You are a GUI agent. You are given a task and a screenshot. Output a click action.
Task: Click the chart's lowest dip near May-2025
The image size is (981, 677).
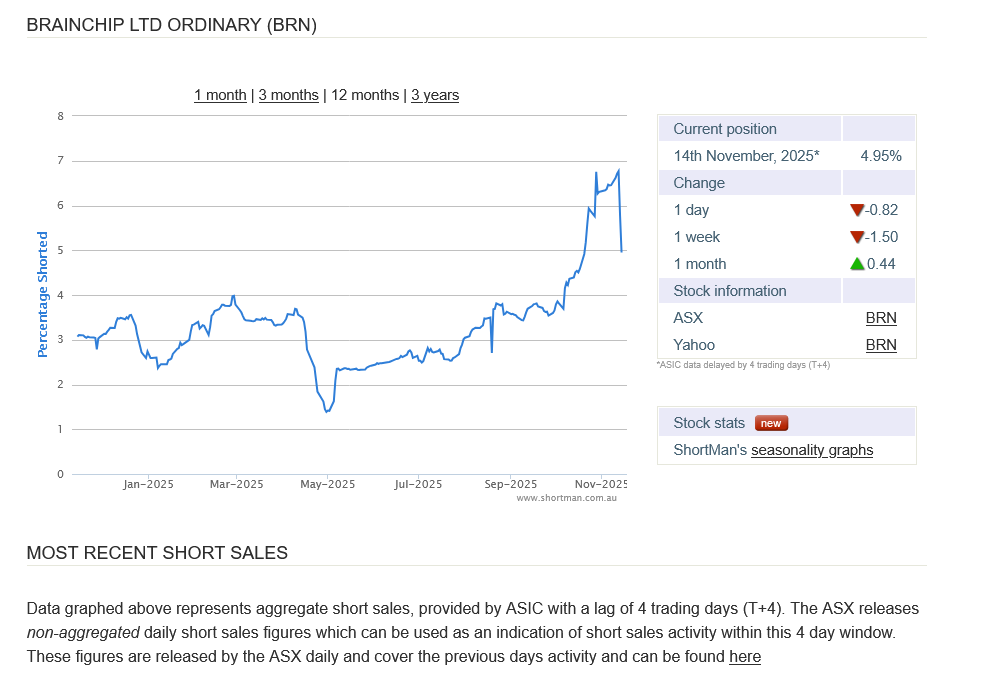(x=326, y=411)
